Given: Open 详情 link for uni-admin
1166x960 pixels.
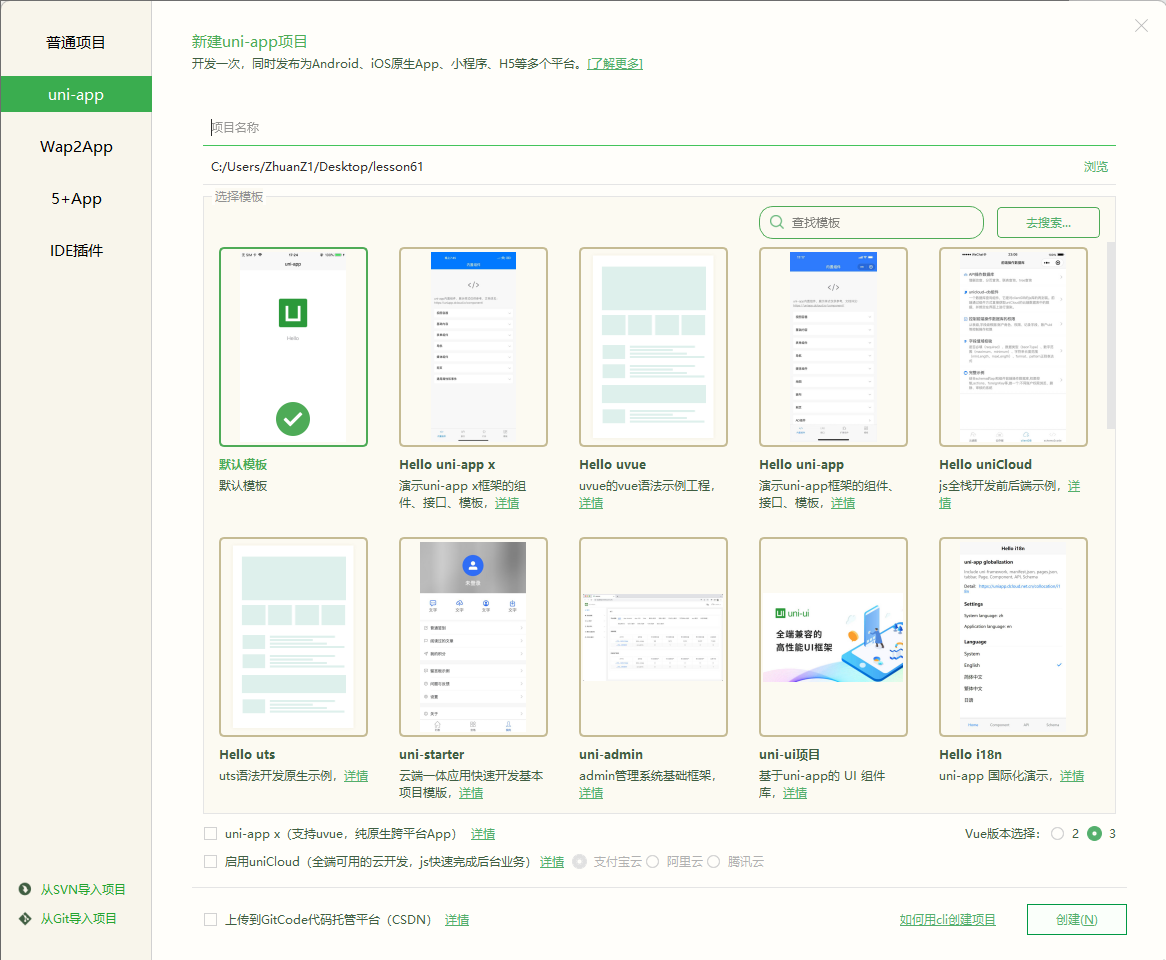Looking at the screenshot, I should click(591, 793).
